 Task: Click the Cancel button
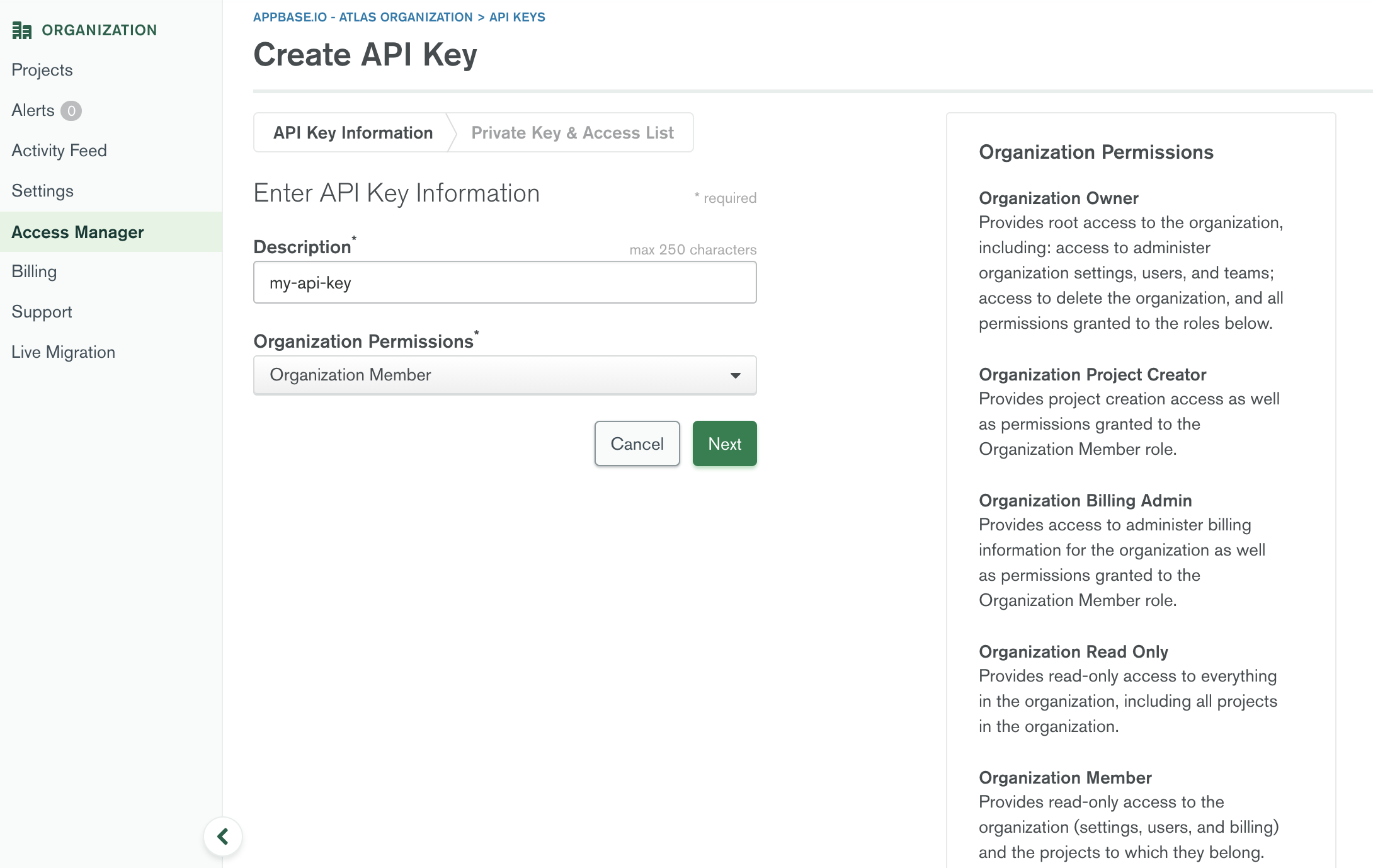click(637, 444)
